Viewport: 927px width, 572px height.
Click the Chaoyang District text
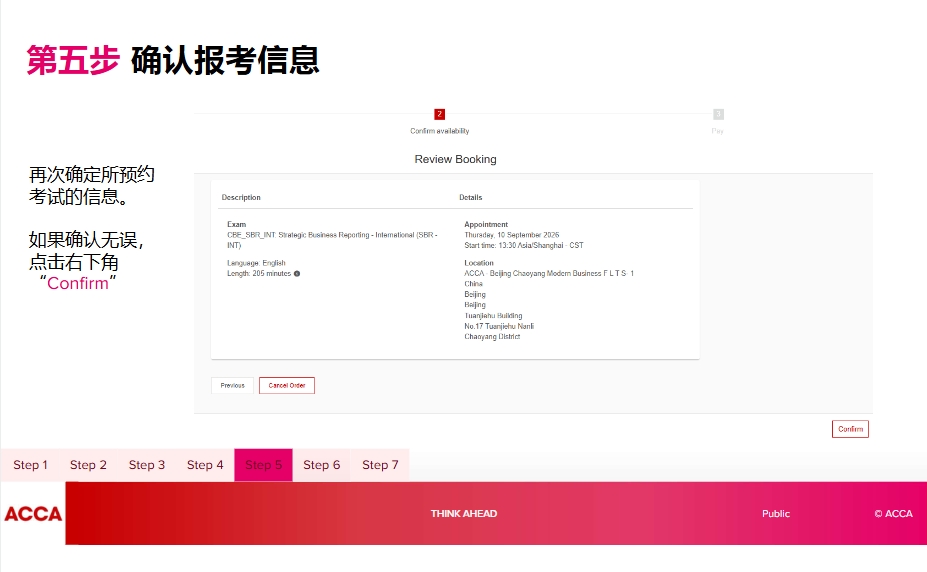click(x=492, y=337)
